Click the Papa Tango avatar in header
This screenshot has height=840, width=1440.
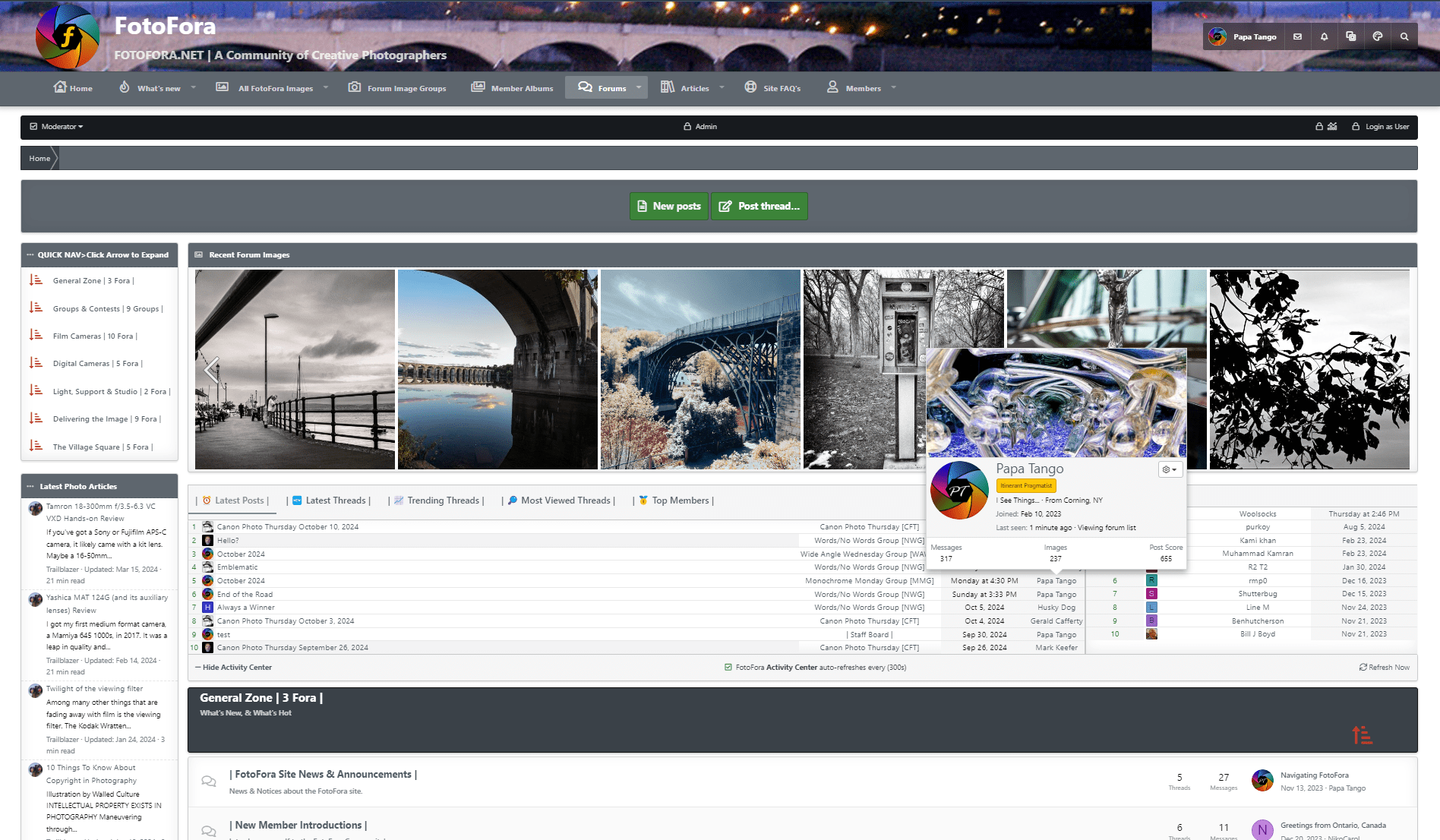[1217, 36]
